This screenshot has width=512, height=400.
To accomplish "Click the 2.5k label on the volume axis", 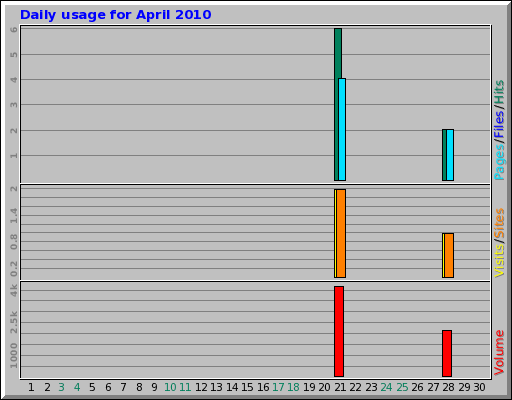I will [x=14, y=322].
